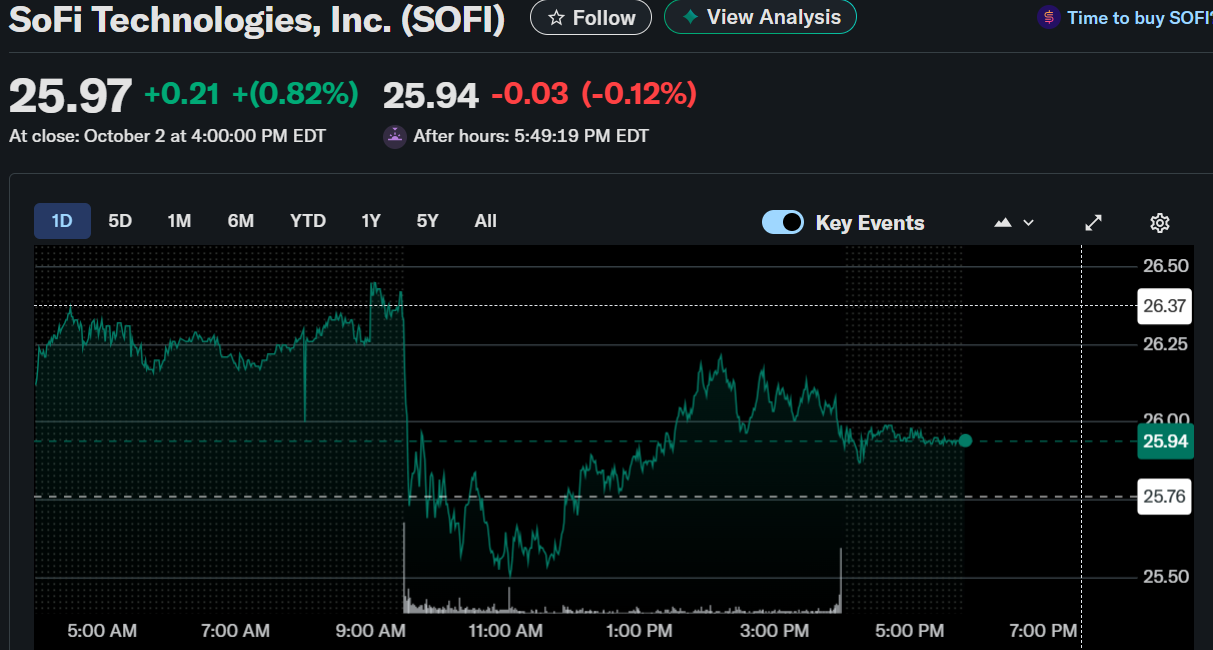Select the 1D range tab
Screen dimensions: 1213x650
tap(62, 221)
